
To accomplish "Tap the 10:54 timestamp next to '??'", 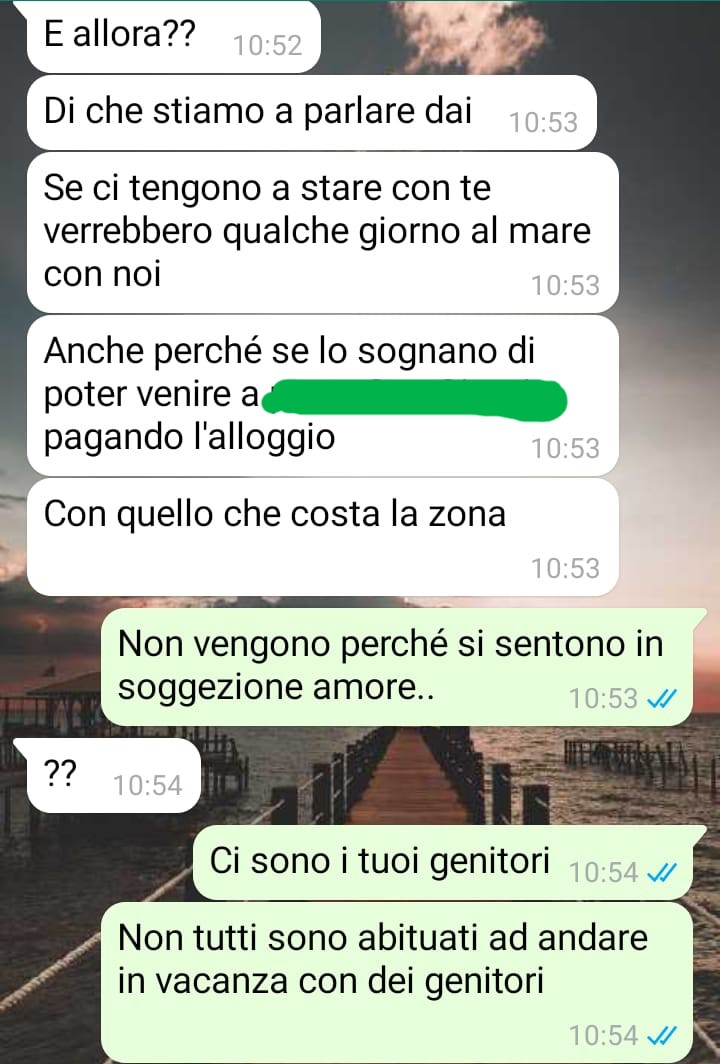I will 147,786.
